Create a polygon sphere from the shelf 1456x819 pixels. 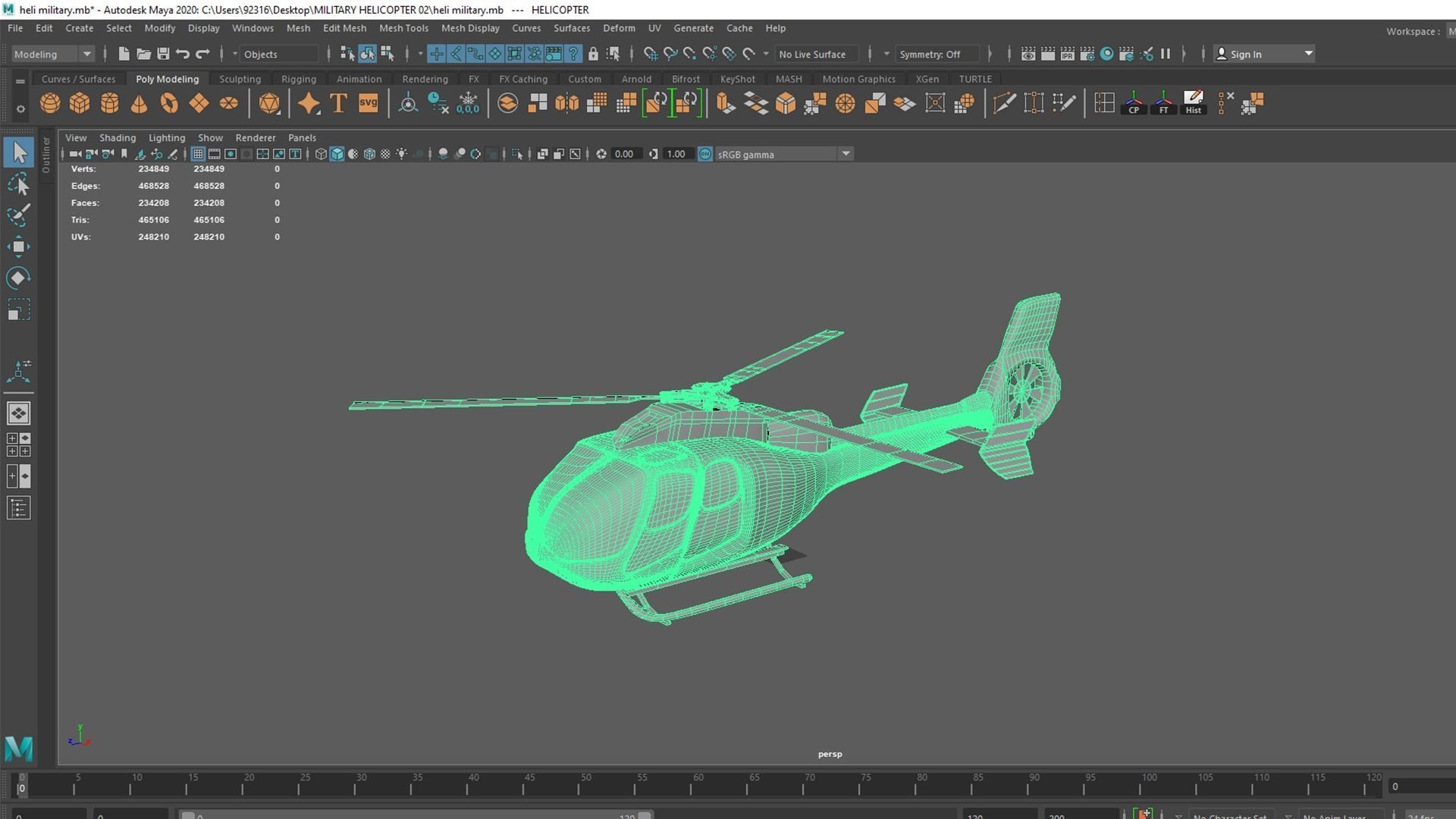click(50, 103)
